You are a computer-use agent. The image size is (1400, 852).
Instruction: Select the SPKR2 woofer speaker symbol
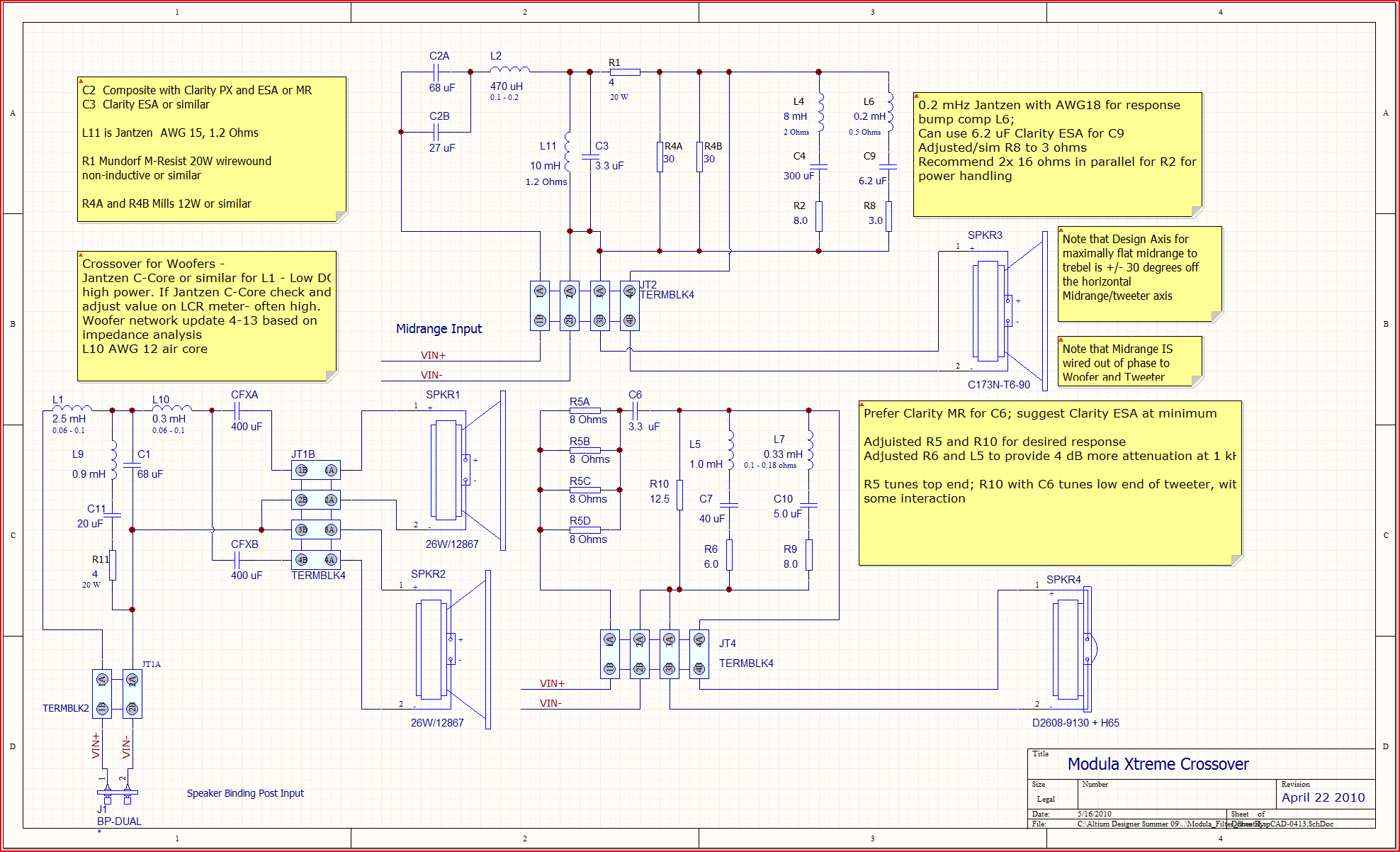(452, 649)
